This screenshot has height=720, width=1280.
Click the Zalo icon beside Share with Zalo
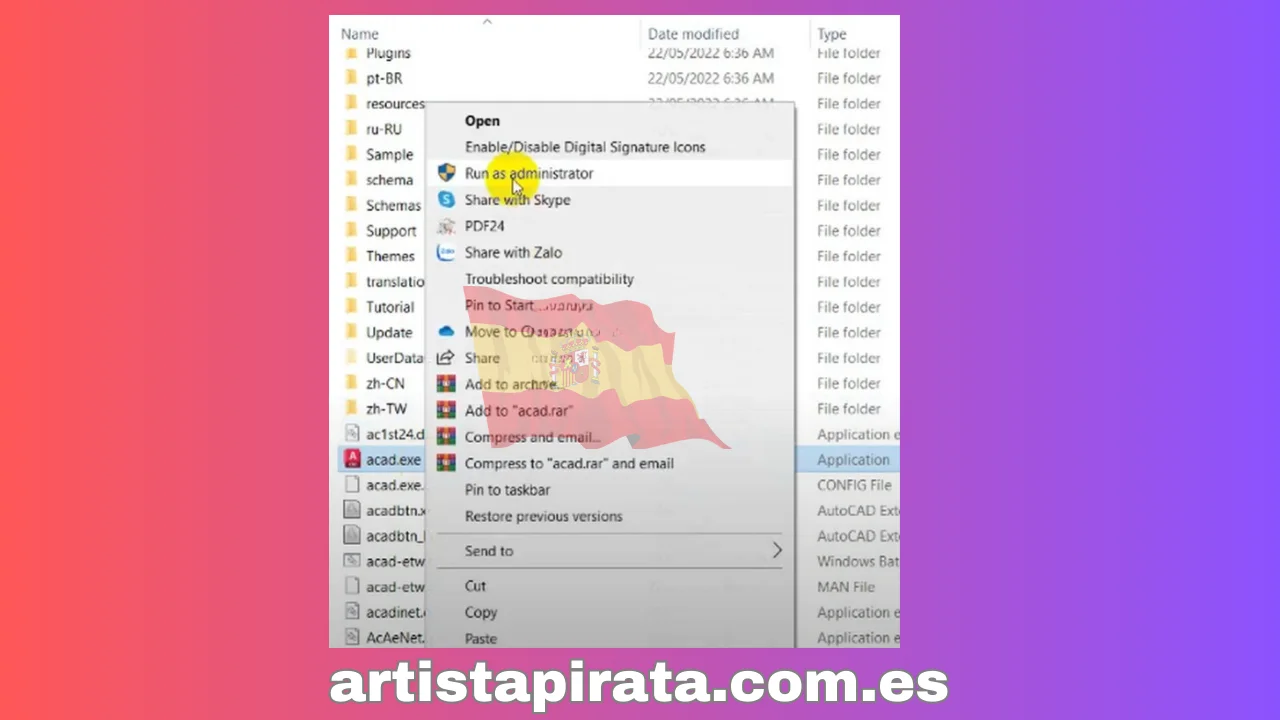[x=446, y=252]
